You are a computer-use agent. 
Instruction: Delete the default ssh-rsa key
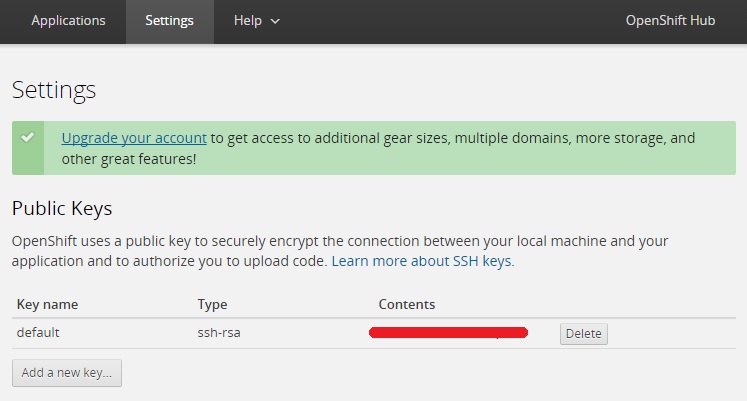[x=583, y=334]
